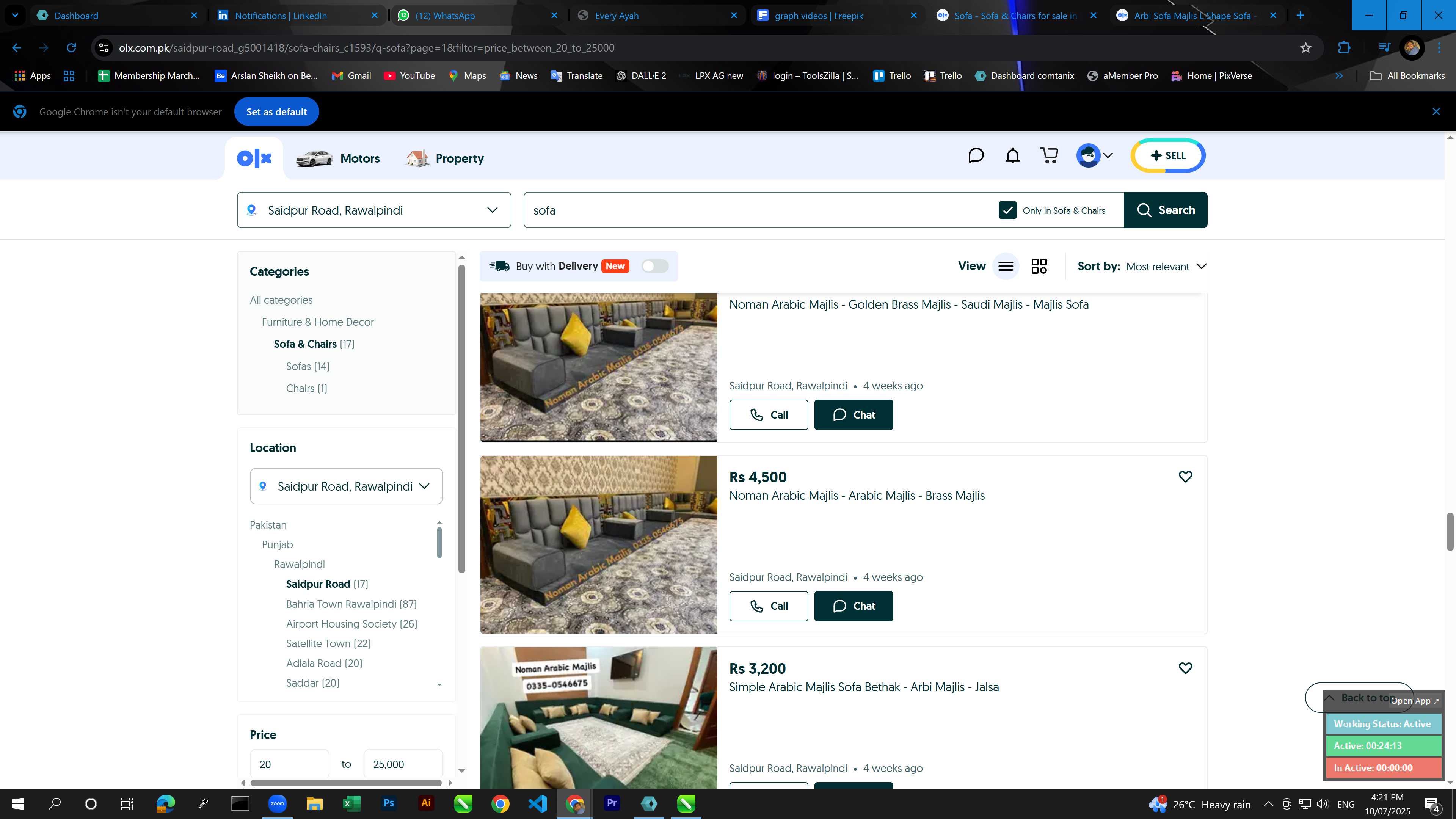Dismiss the default browser notification bar

1436,112
